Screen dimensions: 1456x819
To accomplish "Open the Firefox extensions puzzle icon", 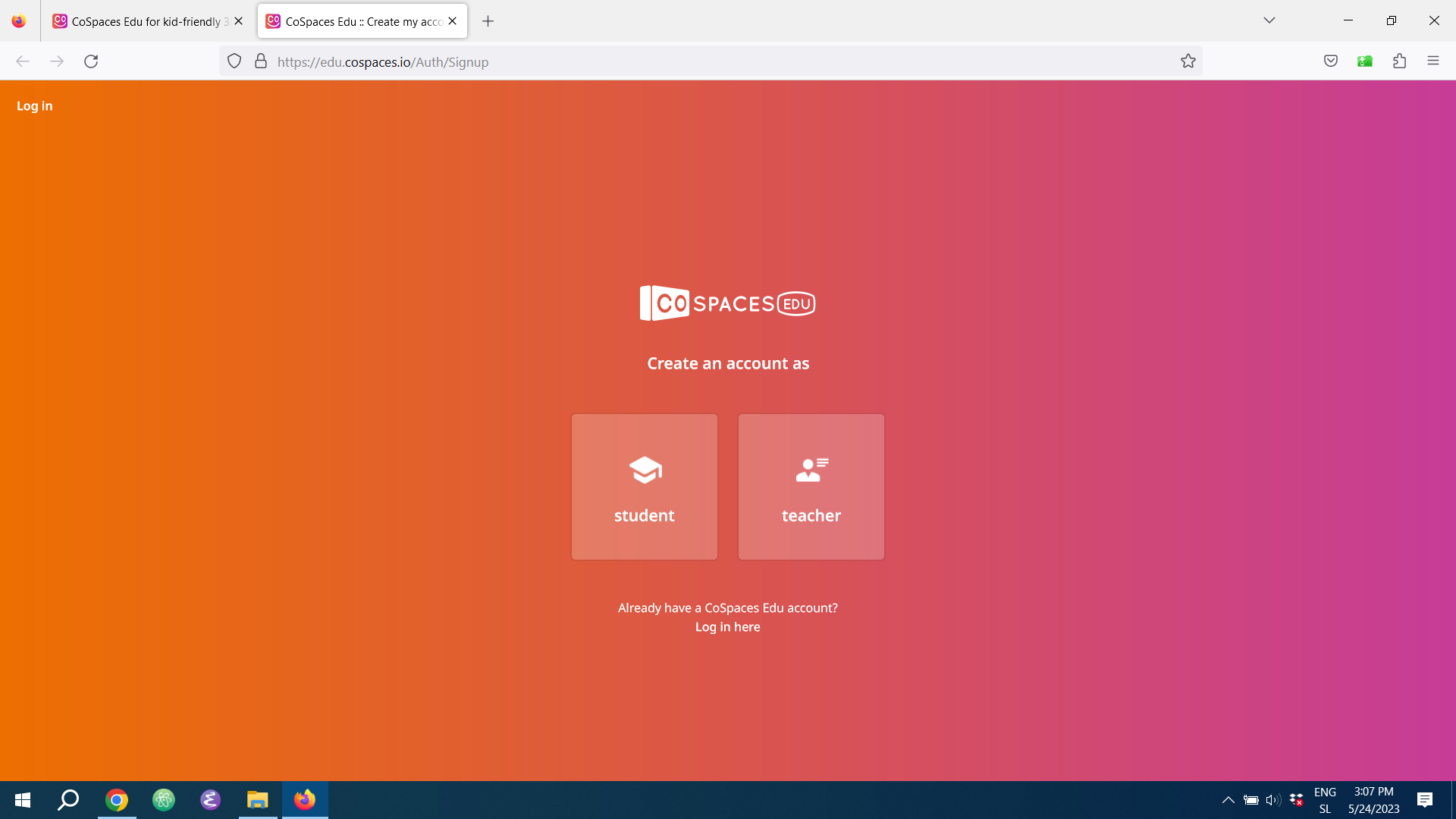I will coord(1399,61).
